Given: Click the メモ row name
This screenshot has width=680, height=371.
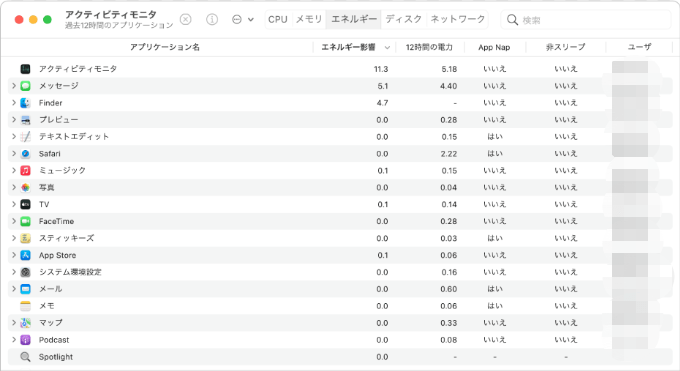Looking at the screenshot, I should pos(46,306).
